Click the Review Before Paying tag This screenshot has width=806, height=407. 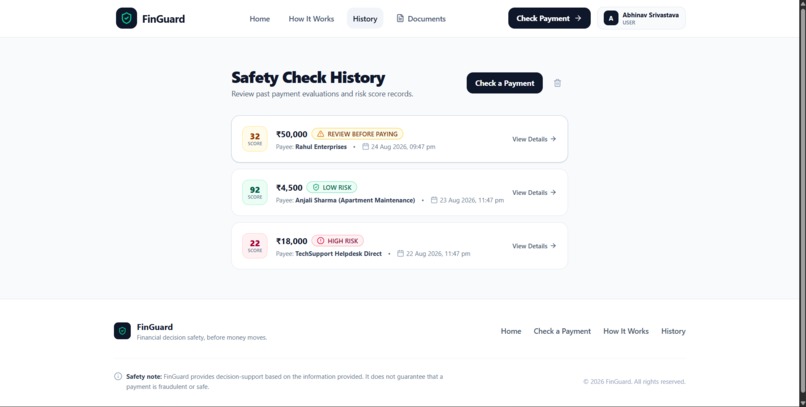tap(357, 134)
